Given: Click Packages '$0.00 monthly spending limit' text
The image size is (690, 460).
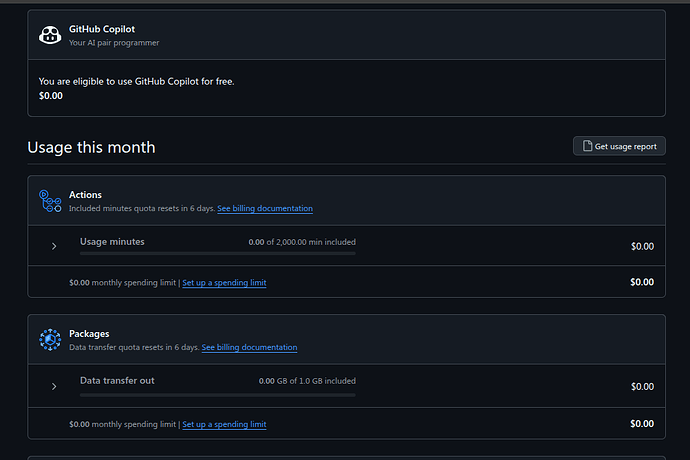Looking at the screenshot, I should tap(122, 424).
